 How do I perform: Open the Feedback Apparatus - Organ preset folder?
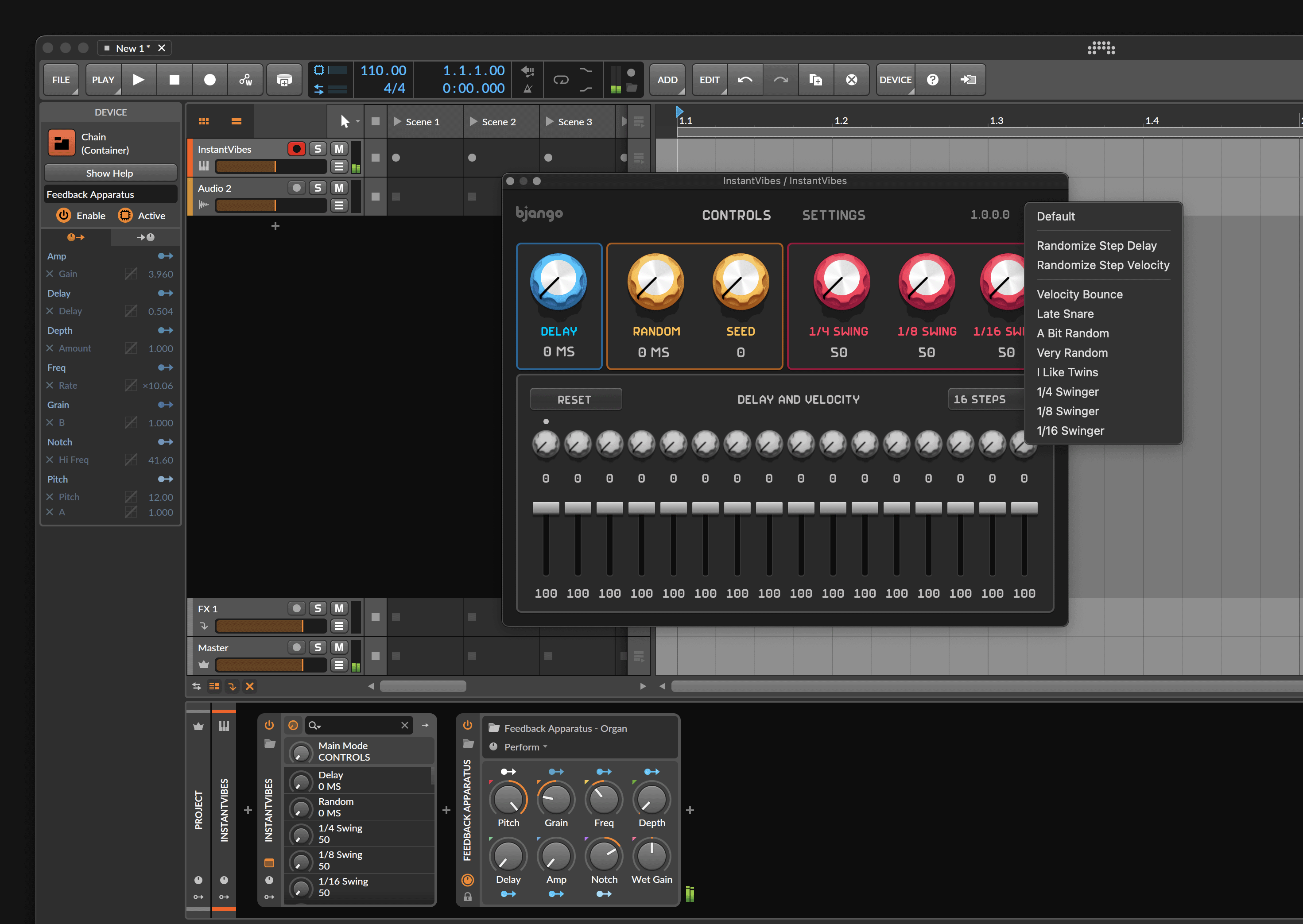494,728
